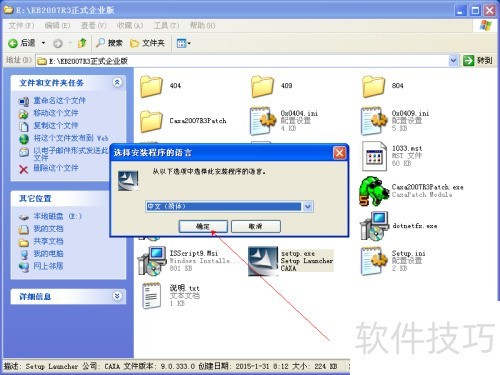
Task: Open the 工具(T) menu
Action: click(166, 25)
